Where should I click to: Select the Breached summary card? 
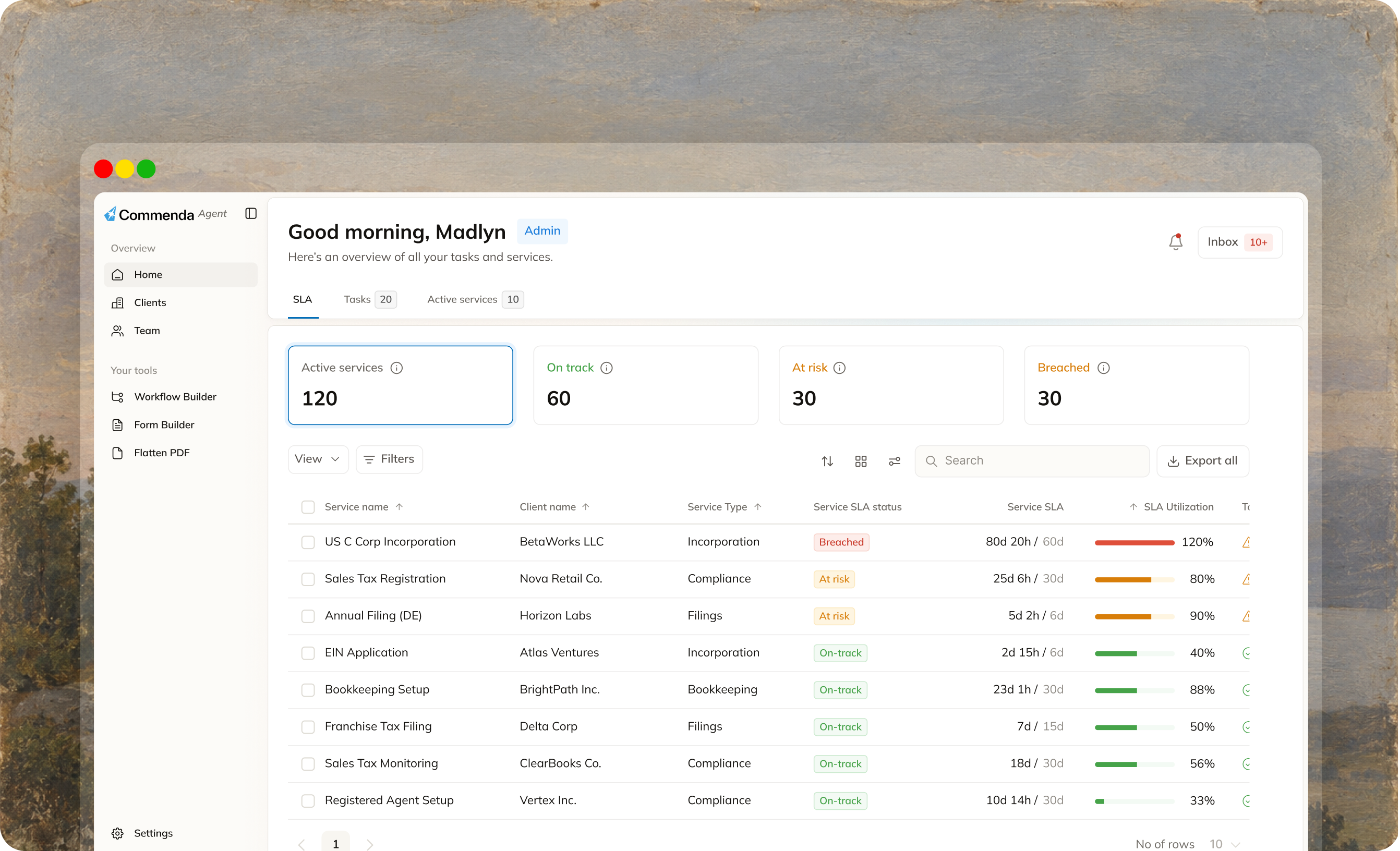tap(1137, 385)
